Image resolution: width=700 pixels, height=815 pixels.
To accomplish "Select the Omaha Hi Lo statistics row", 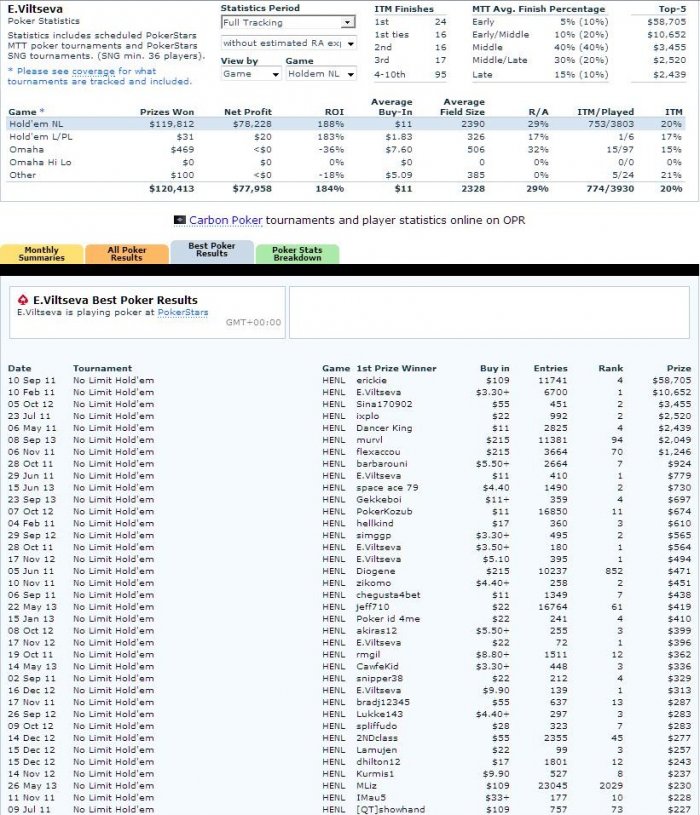I will [x=346, y=162].
